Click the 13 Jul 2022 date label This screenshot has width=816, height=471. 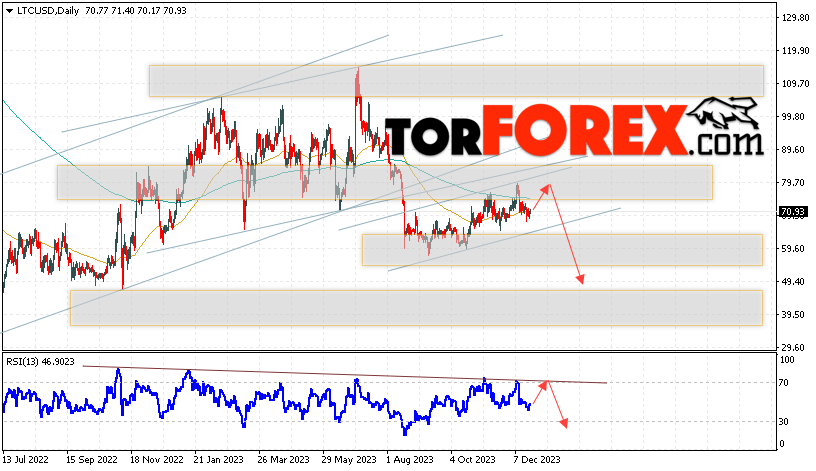pyautogui.click(x=26, y=460)
